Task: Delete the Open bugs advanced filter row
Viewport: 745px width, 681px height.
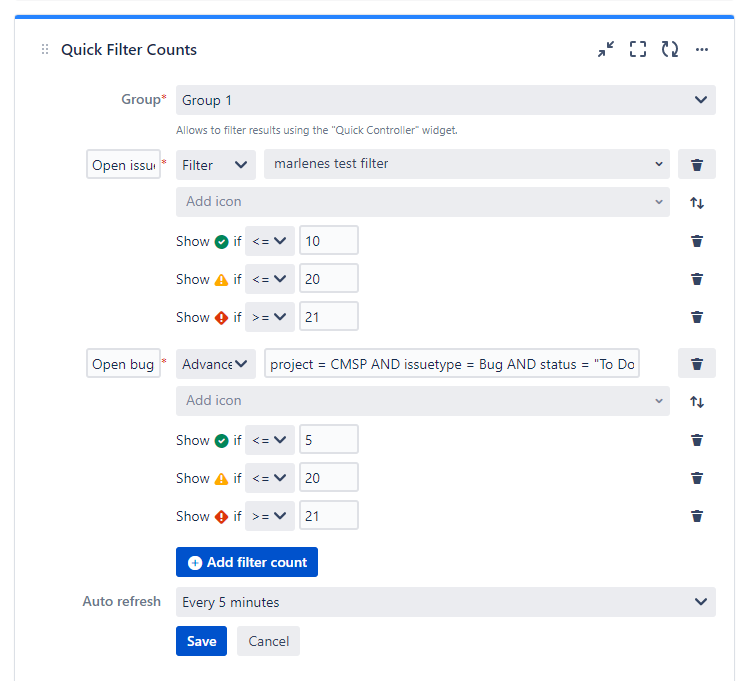Action: click(x=697, y=364)
